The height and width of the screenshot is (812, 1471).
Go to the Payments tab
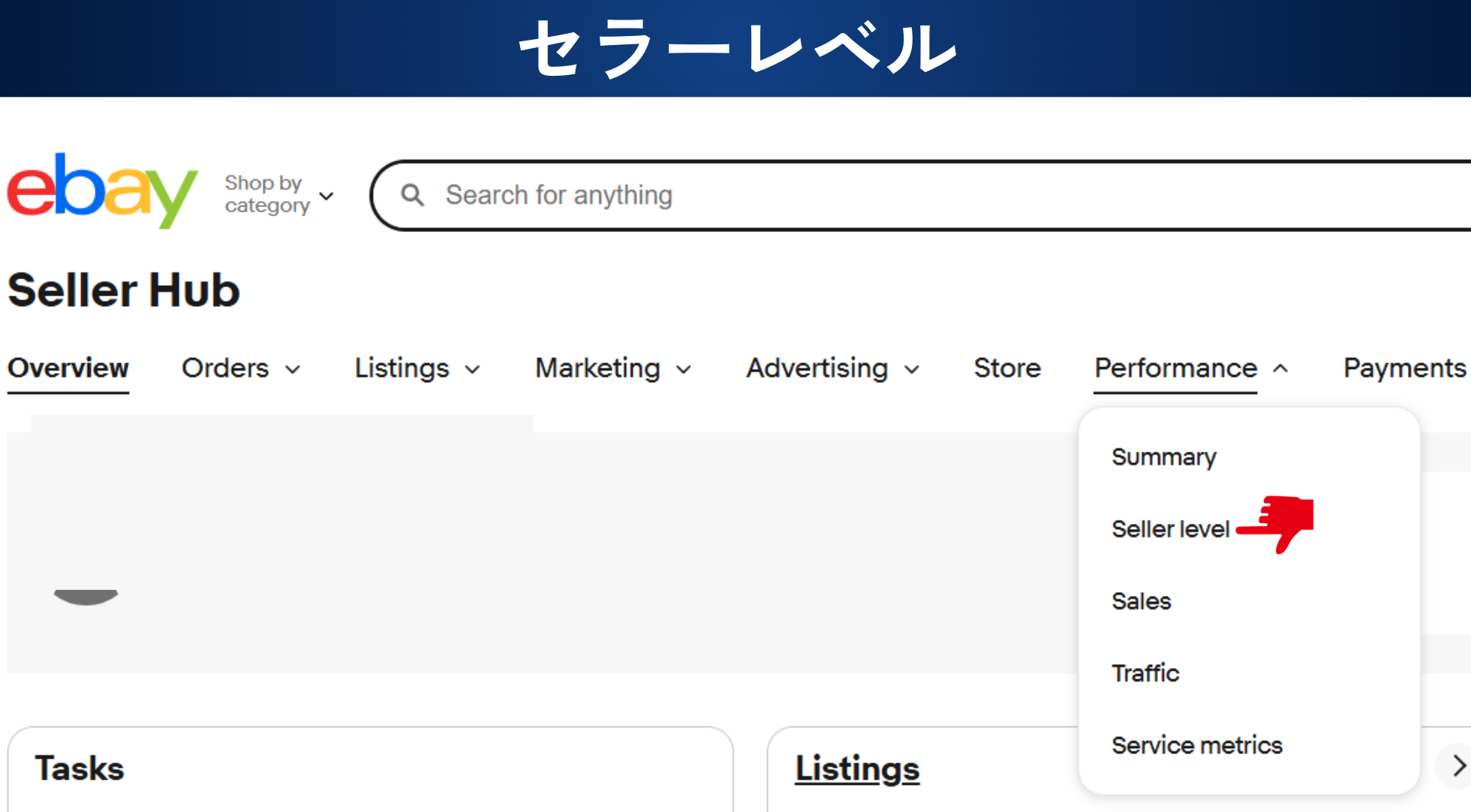(1403, 368)
